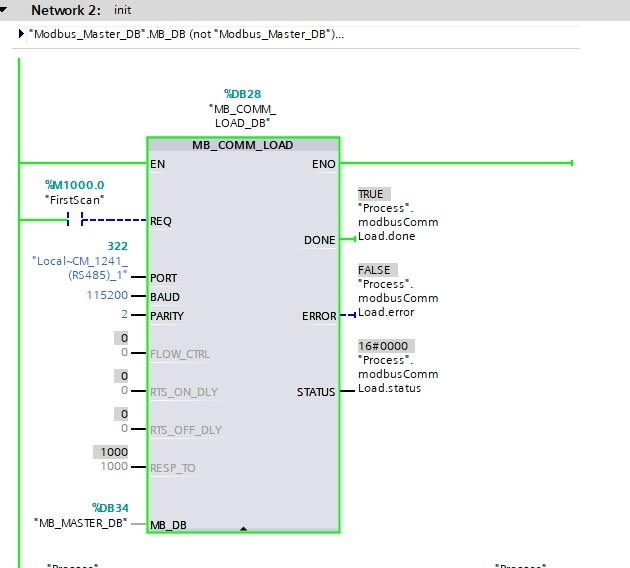Select the MB_MASTER_DB operand
This screenshot has width=630, height=568.
(80, 523)
